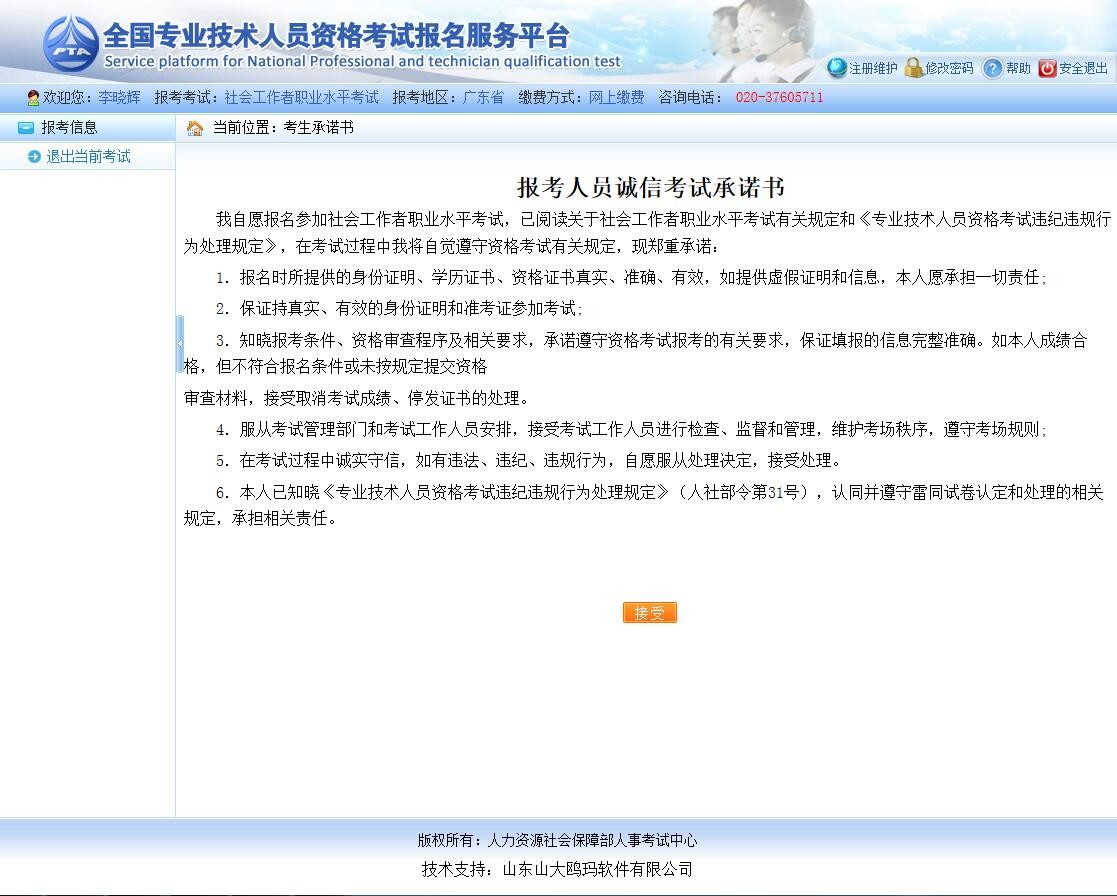Click pledge item 5 about 诚实守信

(x=529, y=460)
